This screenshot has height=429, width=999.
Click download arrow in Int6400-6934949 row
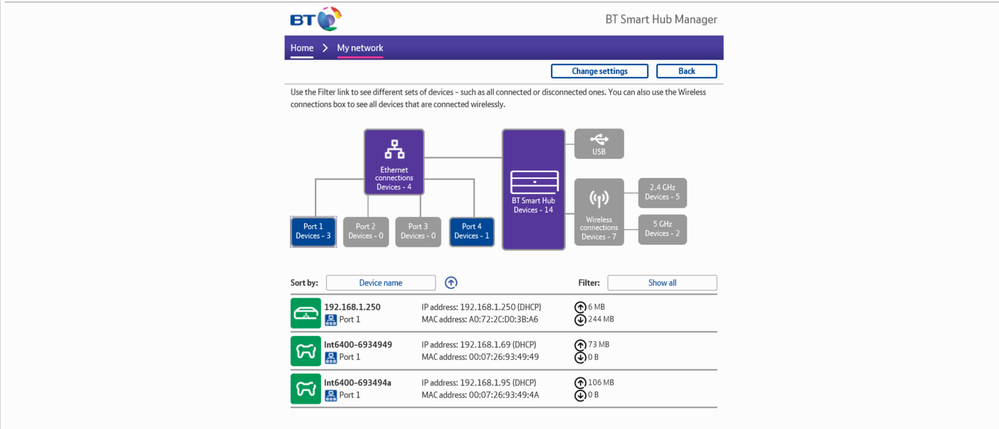point(580,357)
